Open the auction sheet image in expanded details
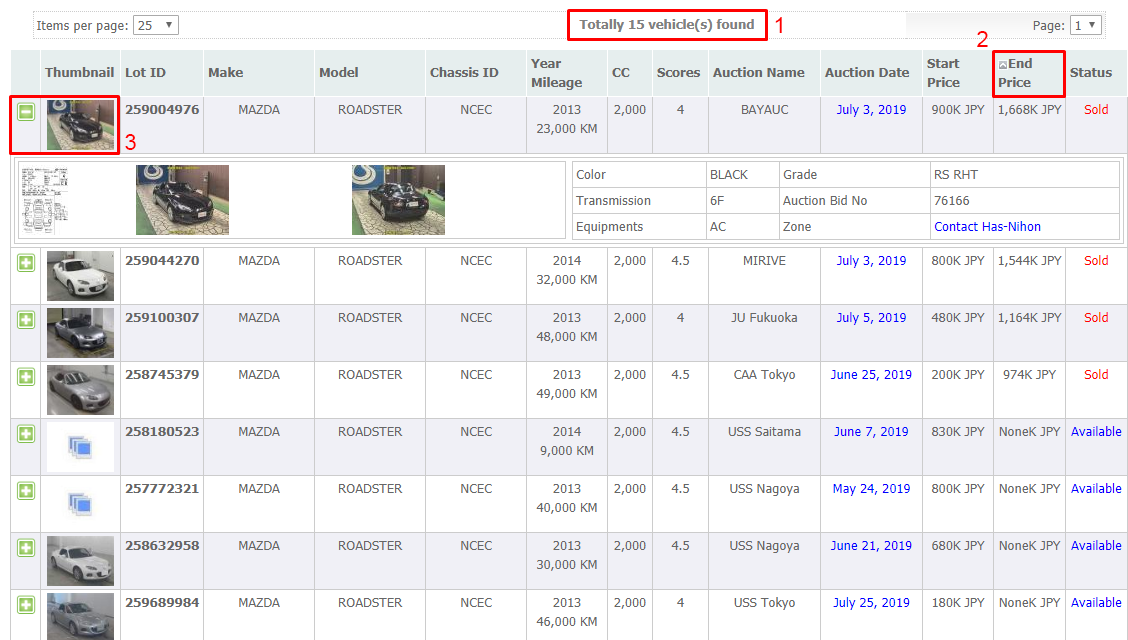The height and width of the screenshot is (640, 1128). [45, 200]
